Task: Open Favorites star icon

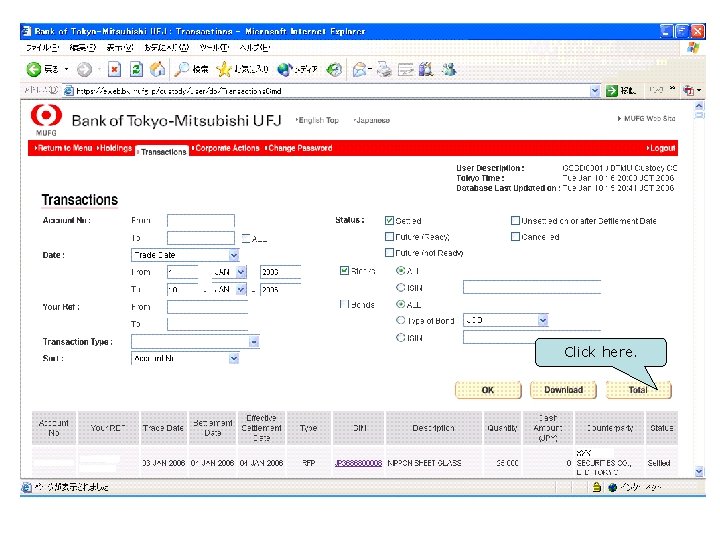Action: (x=224, y=69)
